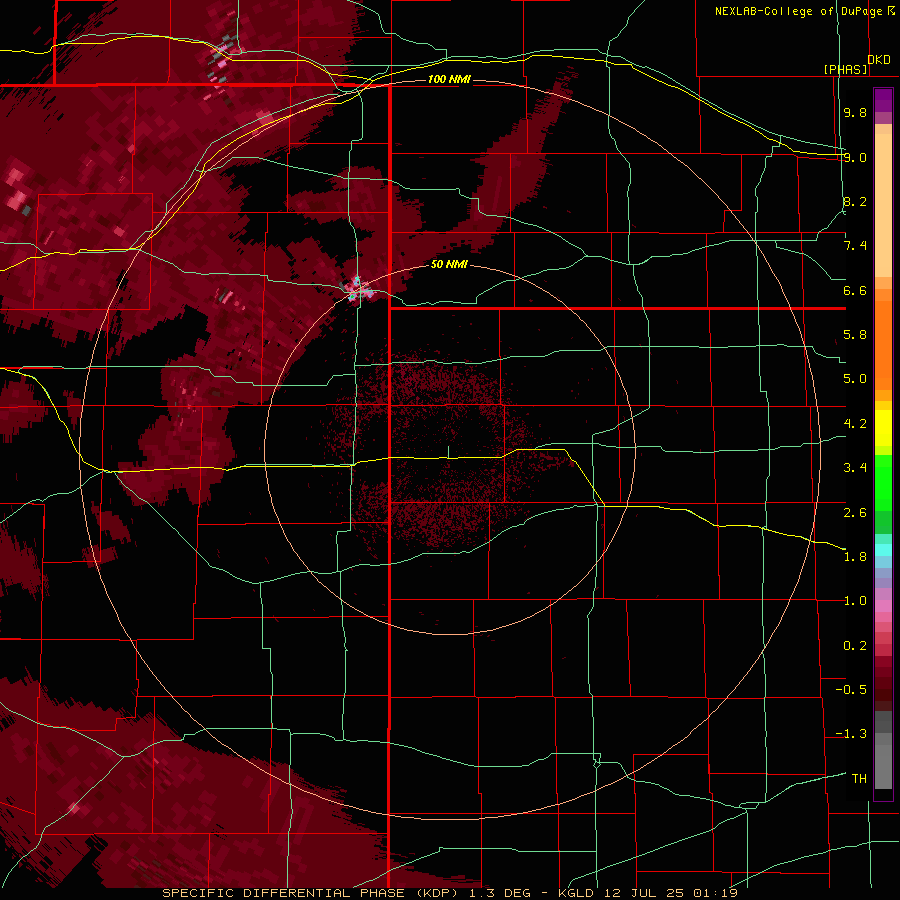The width and height of the screenshot is (900, 900).
Task: Click the NEXLAB-College of DuPage label
Action: [799, 11]
